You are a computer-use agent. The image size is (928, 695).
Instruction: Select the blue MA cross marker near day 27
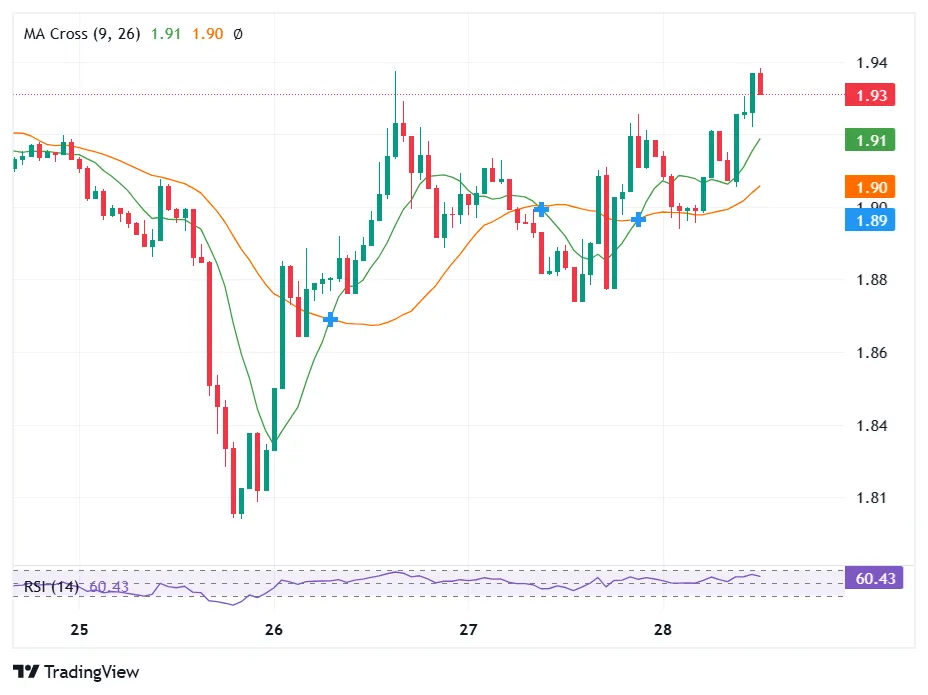point(542,209)
